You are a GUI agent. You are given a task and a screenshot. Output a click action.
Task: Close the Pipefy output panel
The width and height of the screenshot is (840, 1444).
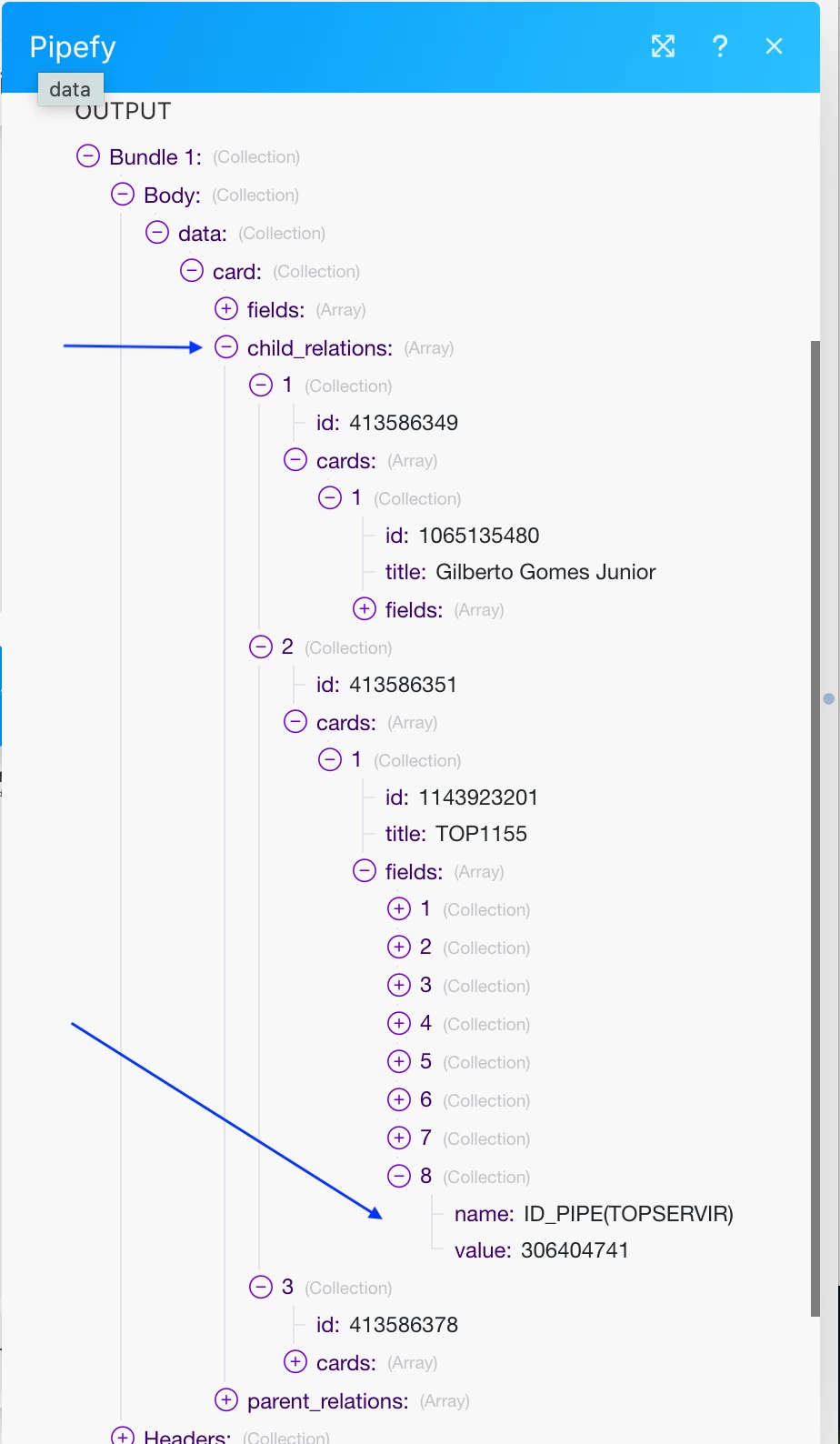(775, 46)
